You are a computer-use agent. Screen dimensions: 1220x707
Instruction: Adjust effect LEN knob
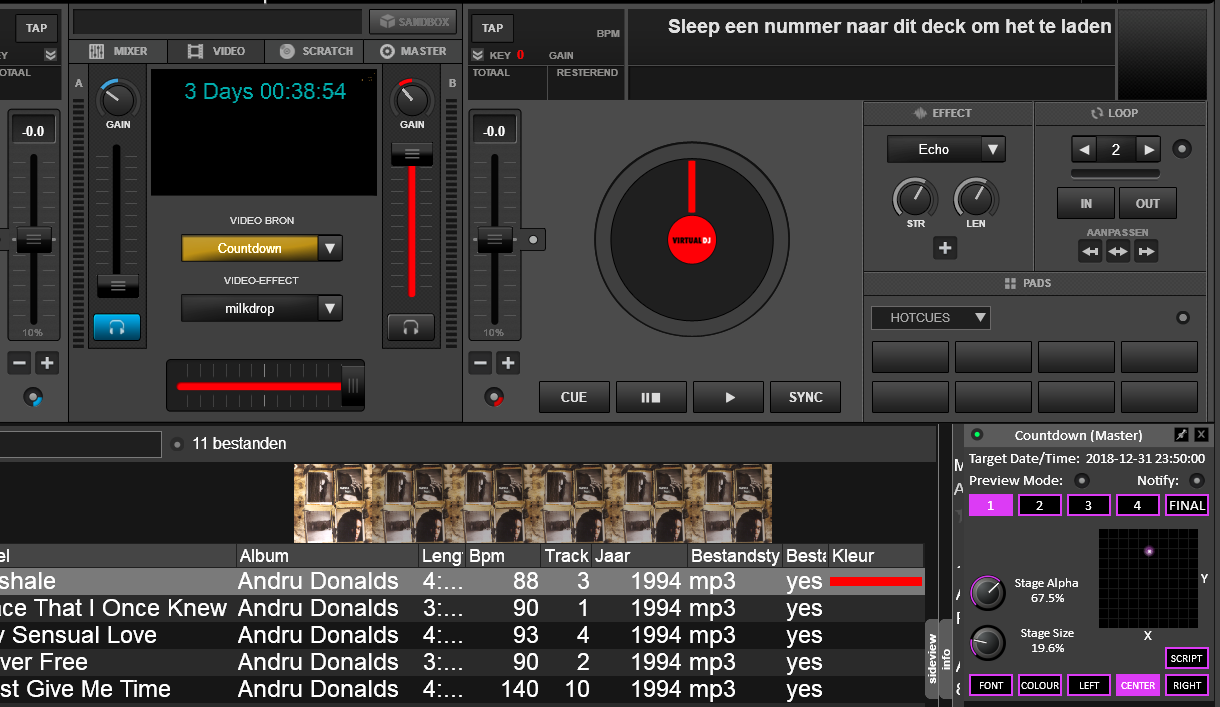[x=976, y=199]
